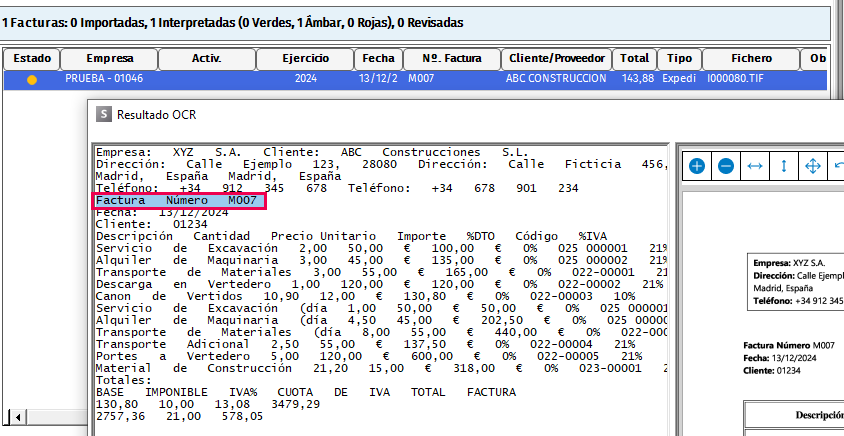Click OCR line Material de Construcción
The width and height of the screenshot is (844, 436).
(381, 369)
